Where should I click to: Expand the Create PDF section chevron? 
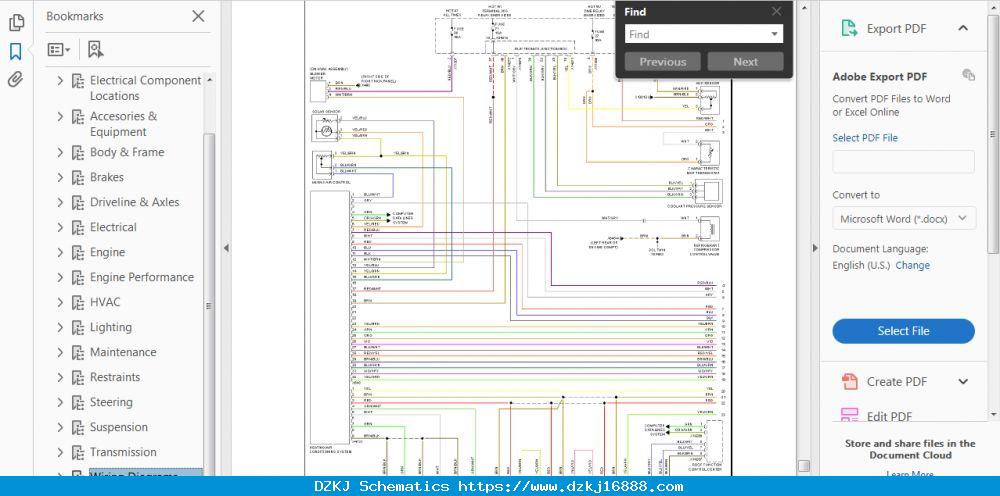[x=963, y=382]
